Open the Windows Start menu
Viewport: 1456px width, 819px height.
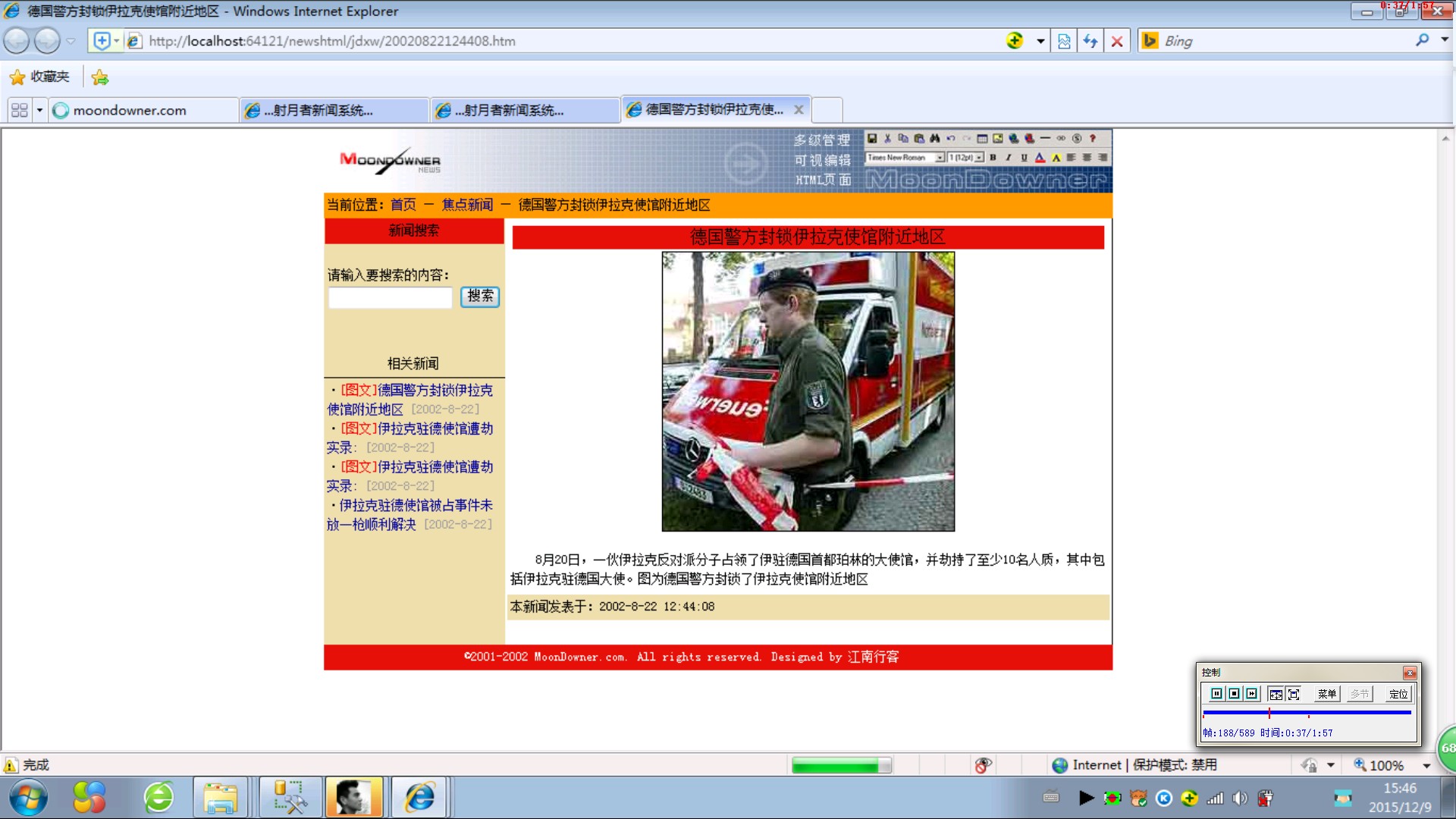(28, 798)
